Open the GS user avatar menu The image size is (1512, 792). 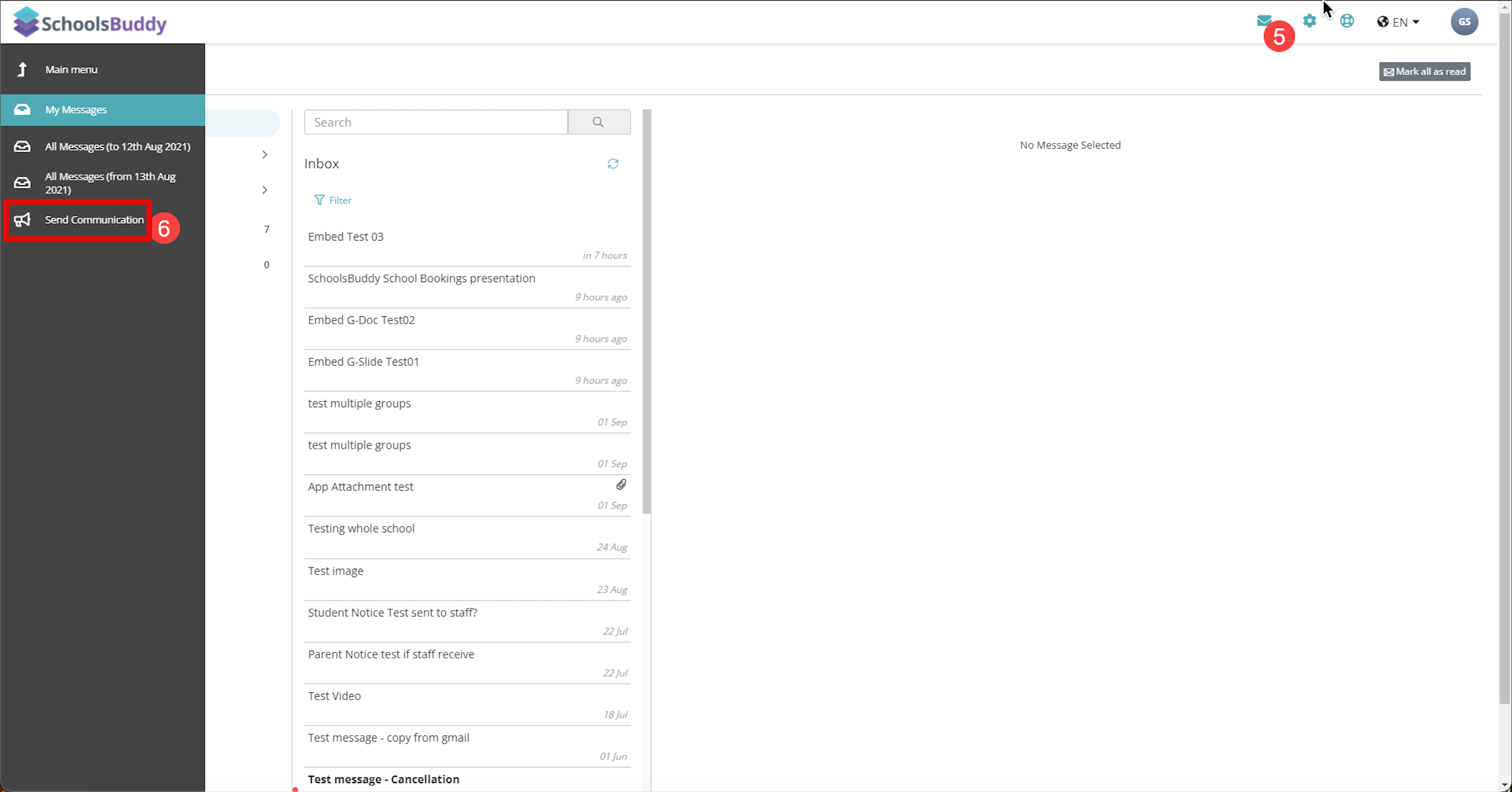point(1464,22)
